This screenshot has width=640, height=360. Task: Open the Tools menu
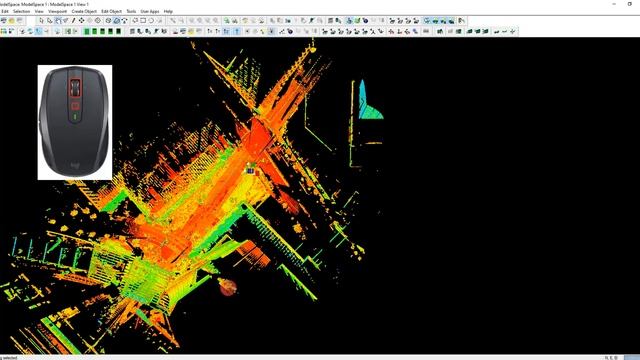coord(131,11)
